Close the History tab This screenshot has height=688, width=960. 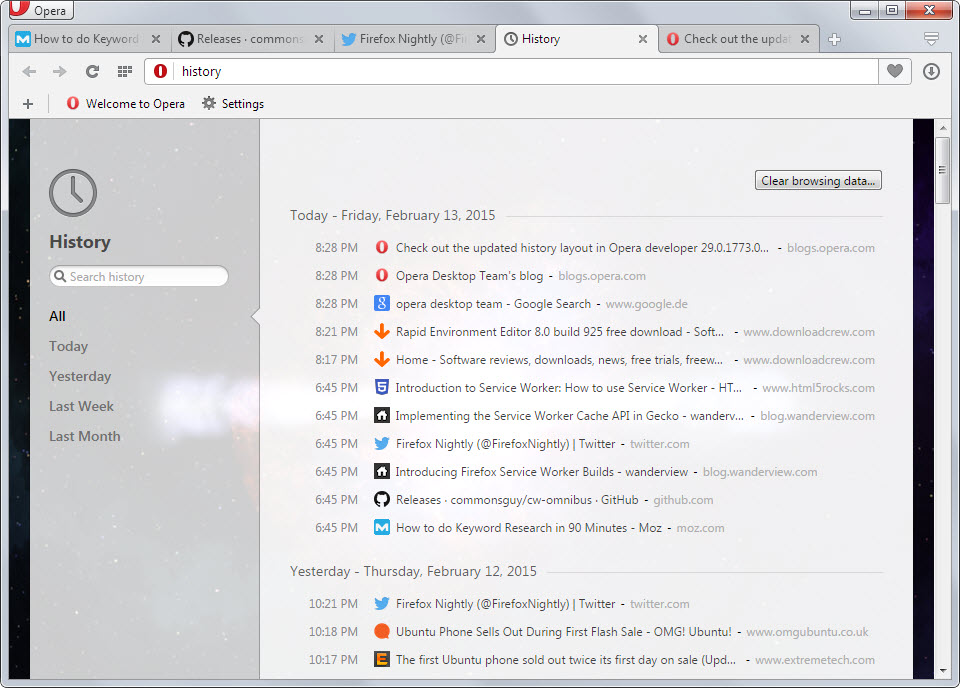643,39
